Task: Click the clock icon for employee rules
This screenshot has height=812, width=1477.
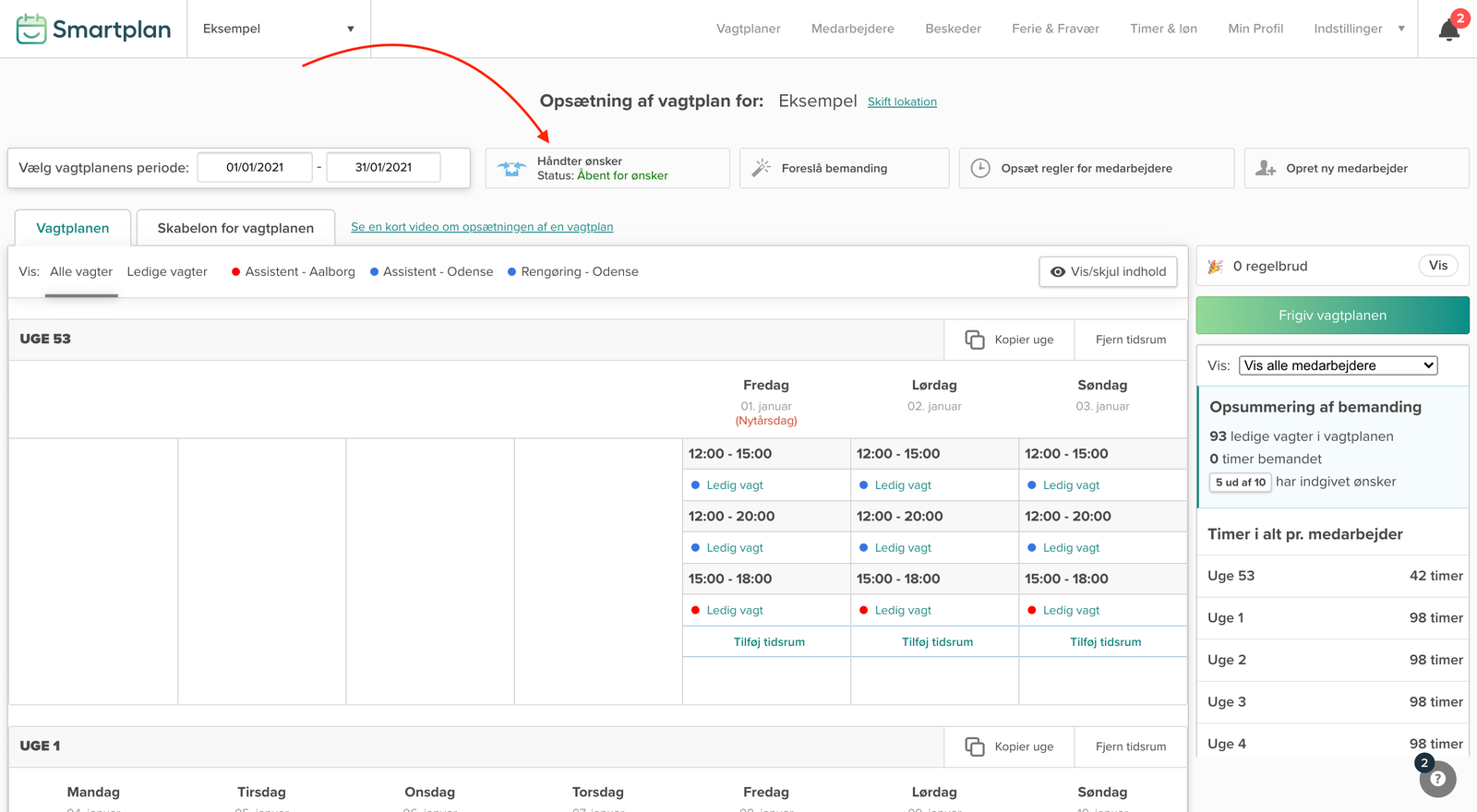Action: [980, 168]
